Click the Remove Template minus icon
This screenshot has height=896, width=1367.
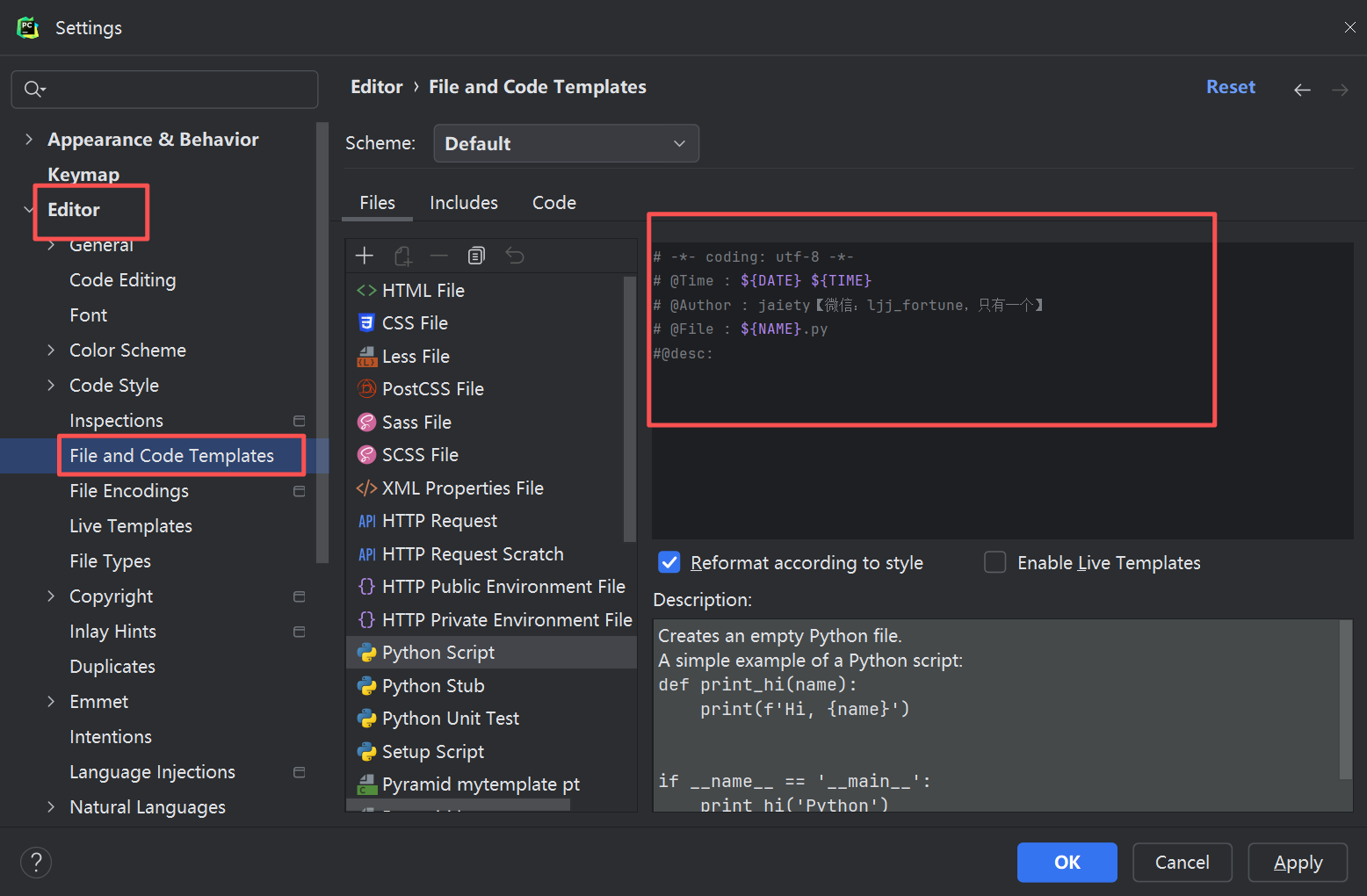(x=439, y=256)
